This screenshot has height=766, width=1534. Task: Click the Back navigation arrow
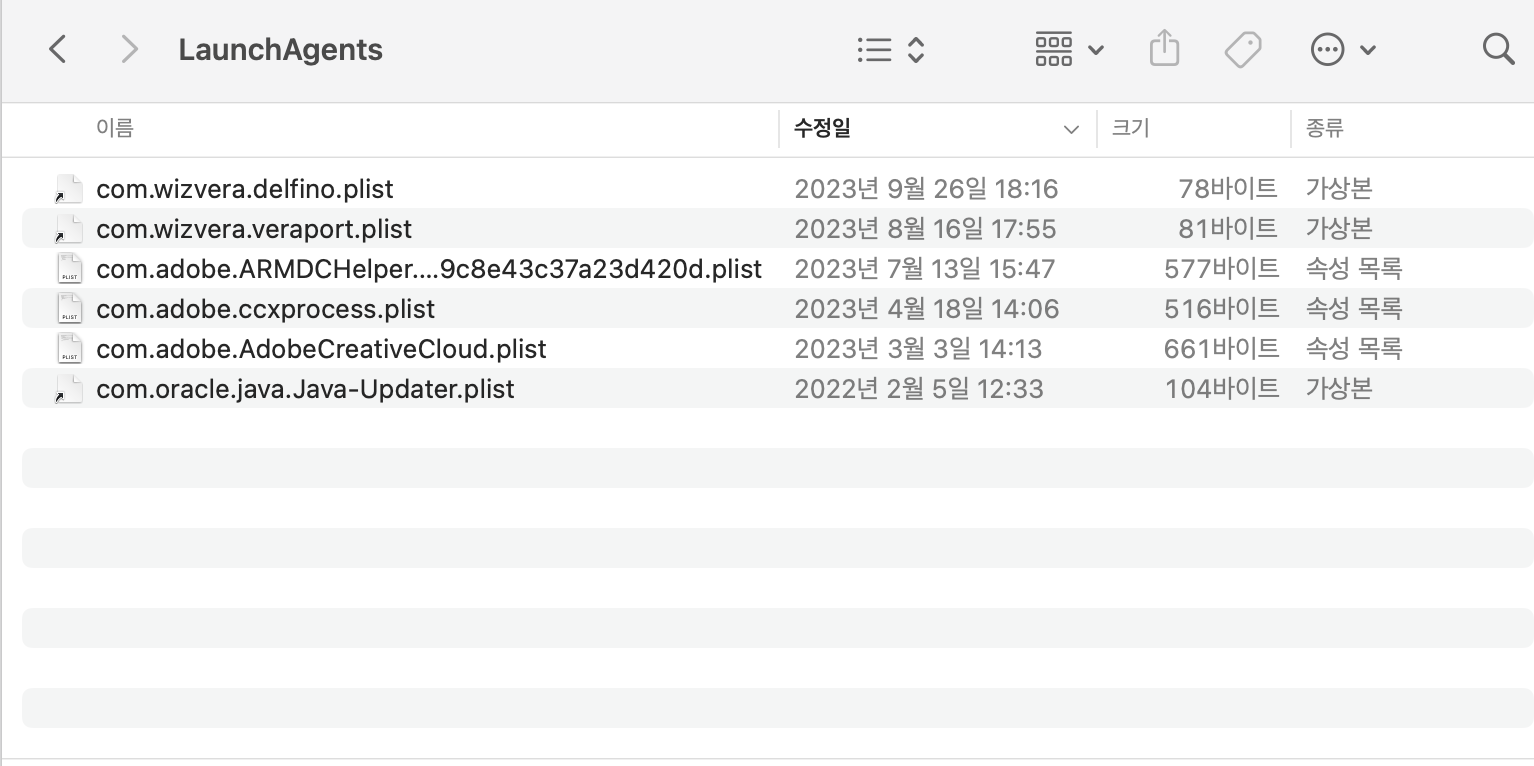[58, 49]
